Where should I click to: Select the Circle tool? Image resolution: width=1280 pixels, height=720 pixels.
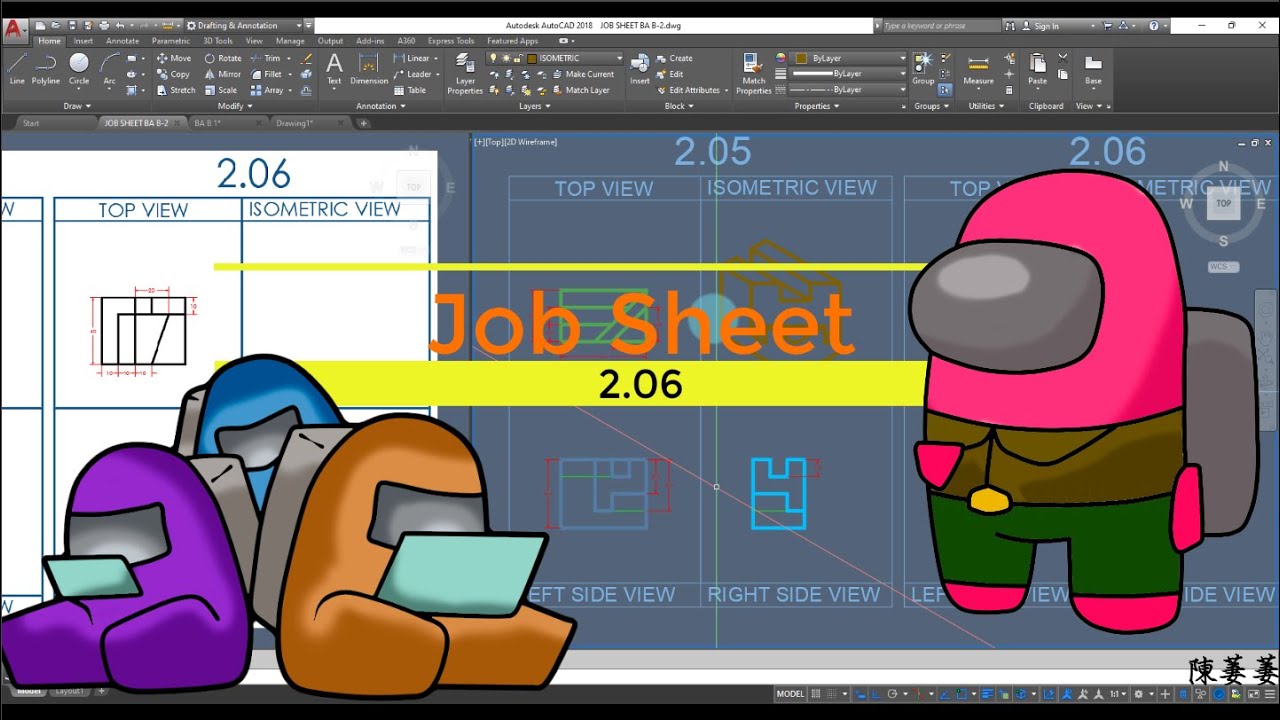(x=79, y=69)
